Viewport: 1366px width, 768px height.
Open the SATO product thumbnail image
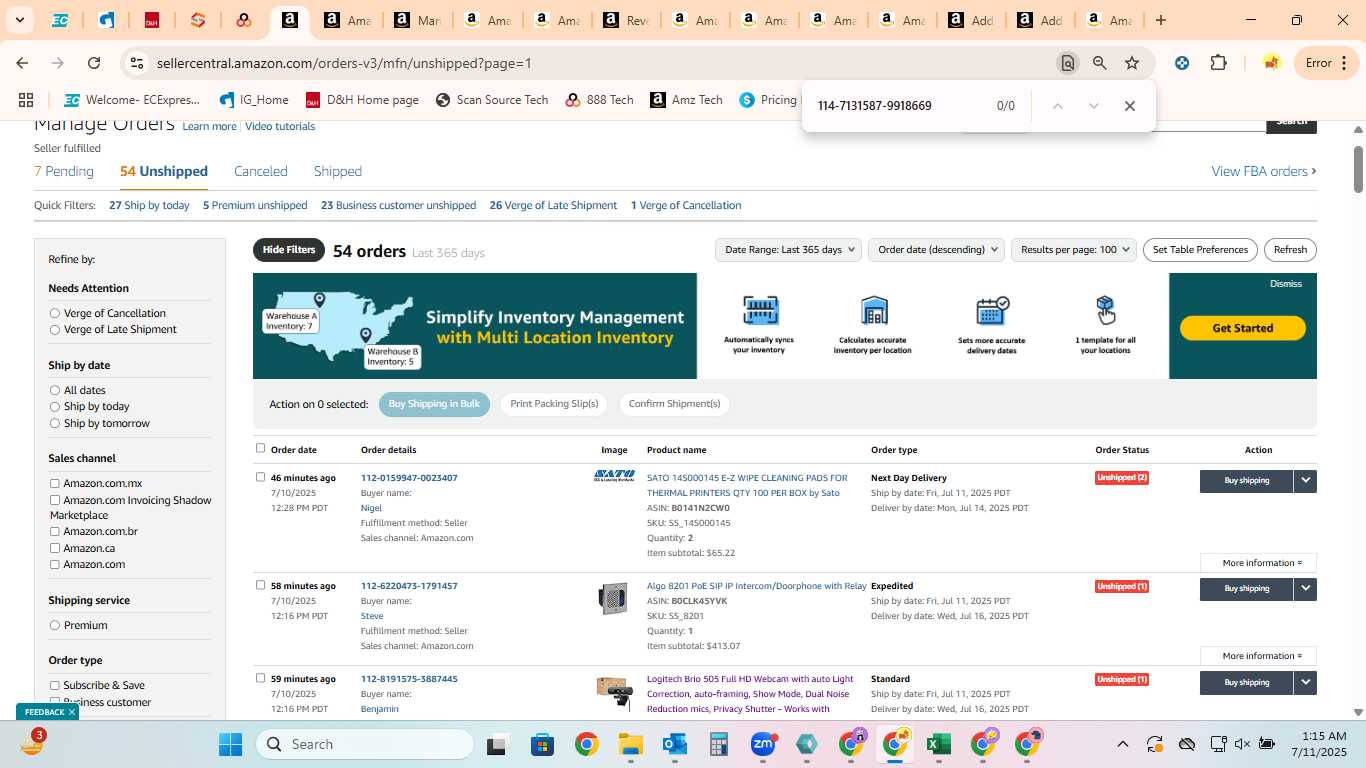click(614, 476)
